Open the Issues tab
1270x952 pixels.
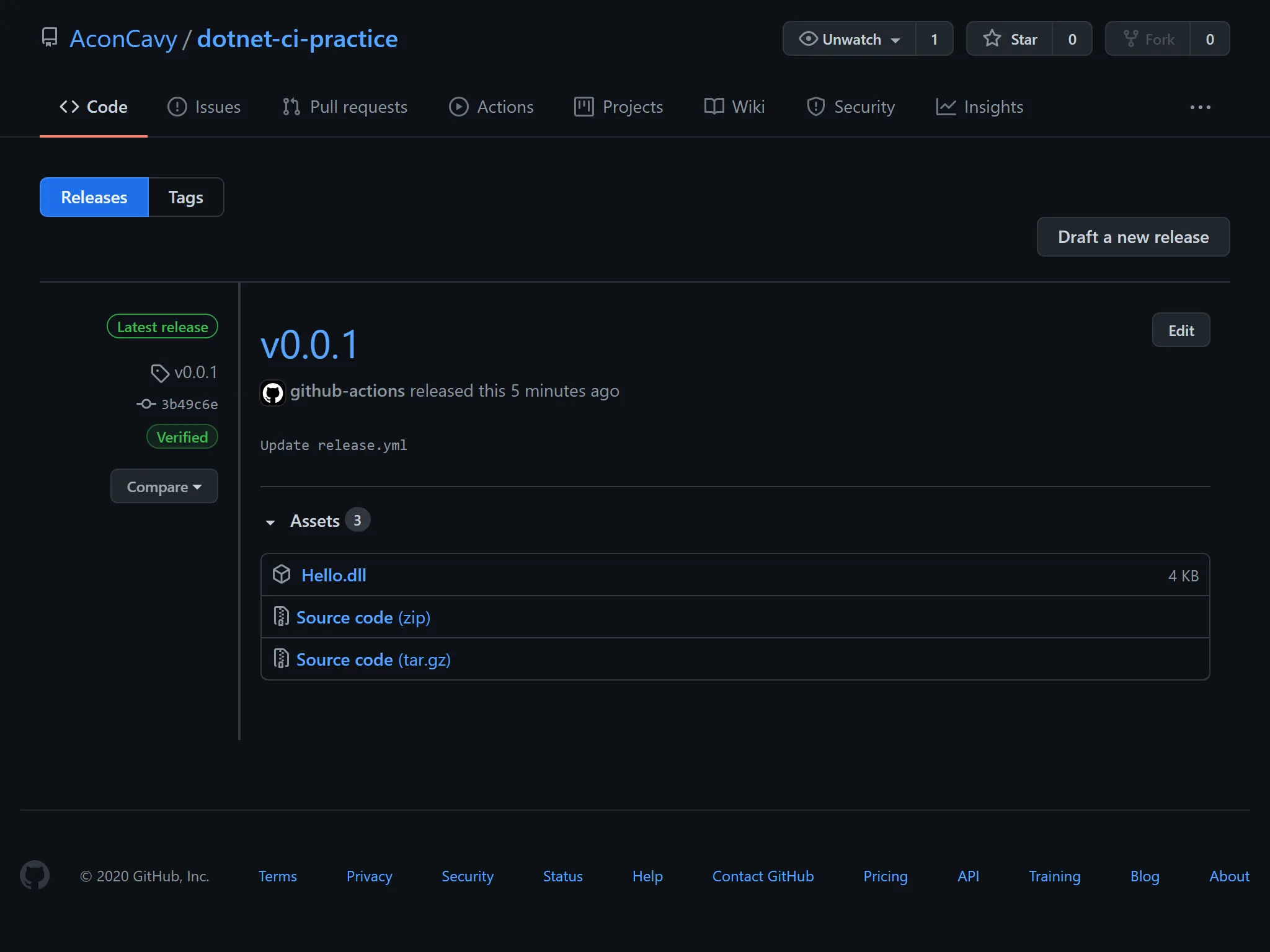point(204,107)
